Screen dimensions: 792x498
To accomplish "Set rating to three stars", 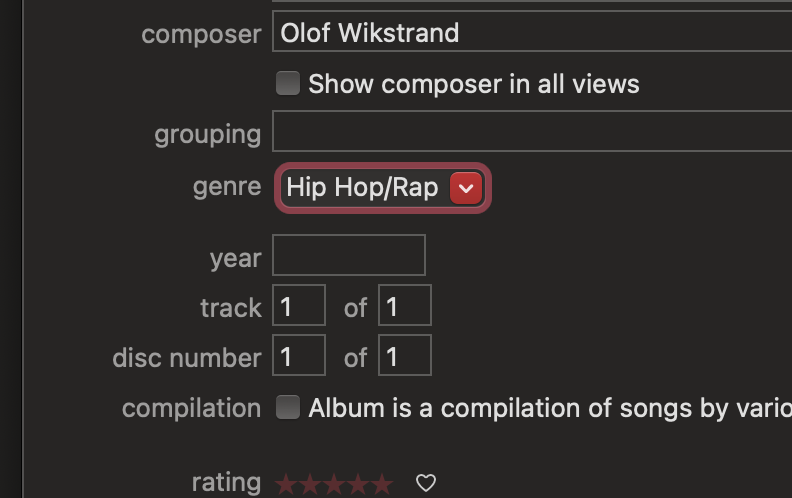I will click(x=334, y=484).
